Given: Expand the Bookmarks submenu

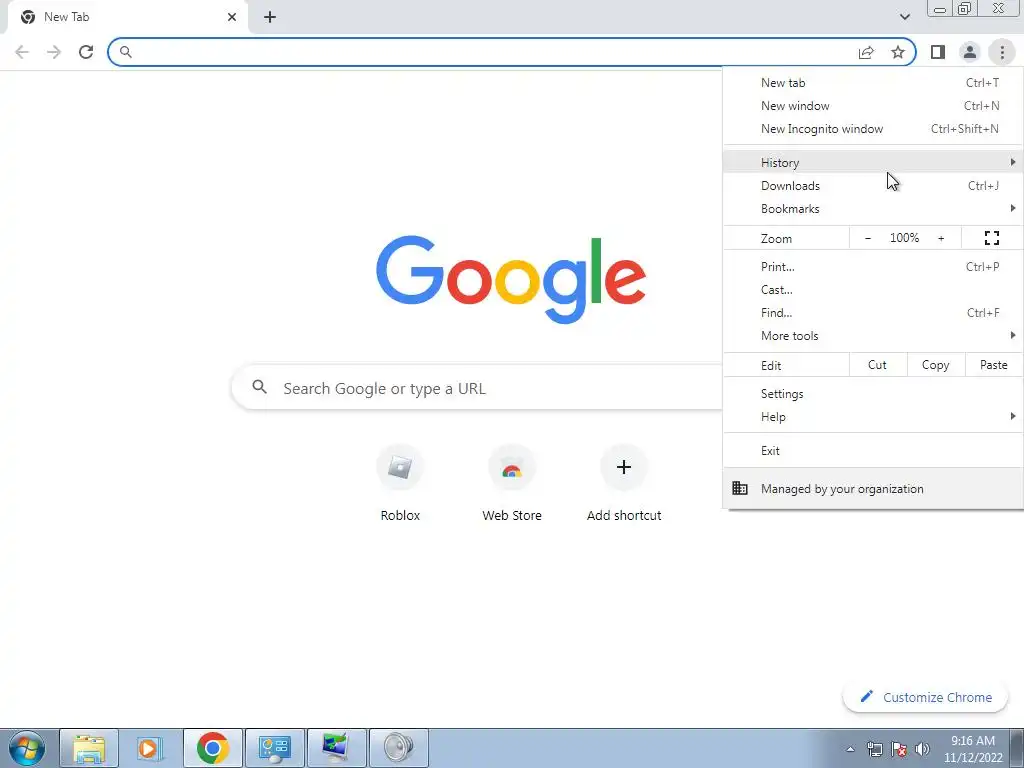Looking at the screenshot, I should point(873,208).
